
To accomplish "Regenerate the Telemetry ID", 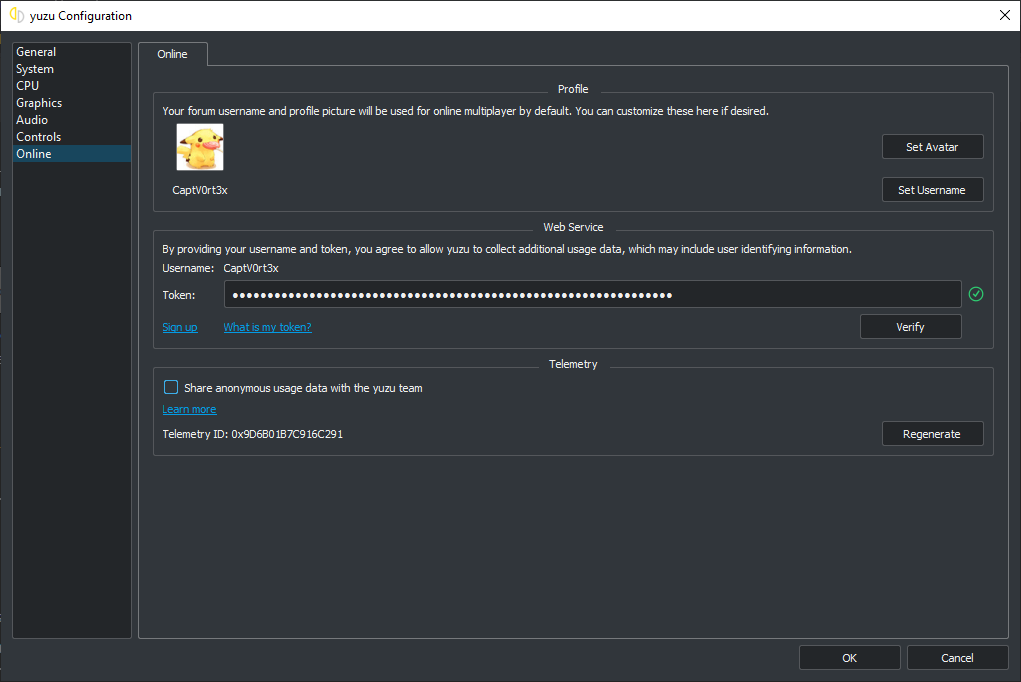I will click(x=932, y=433).
